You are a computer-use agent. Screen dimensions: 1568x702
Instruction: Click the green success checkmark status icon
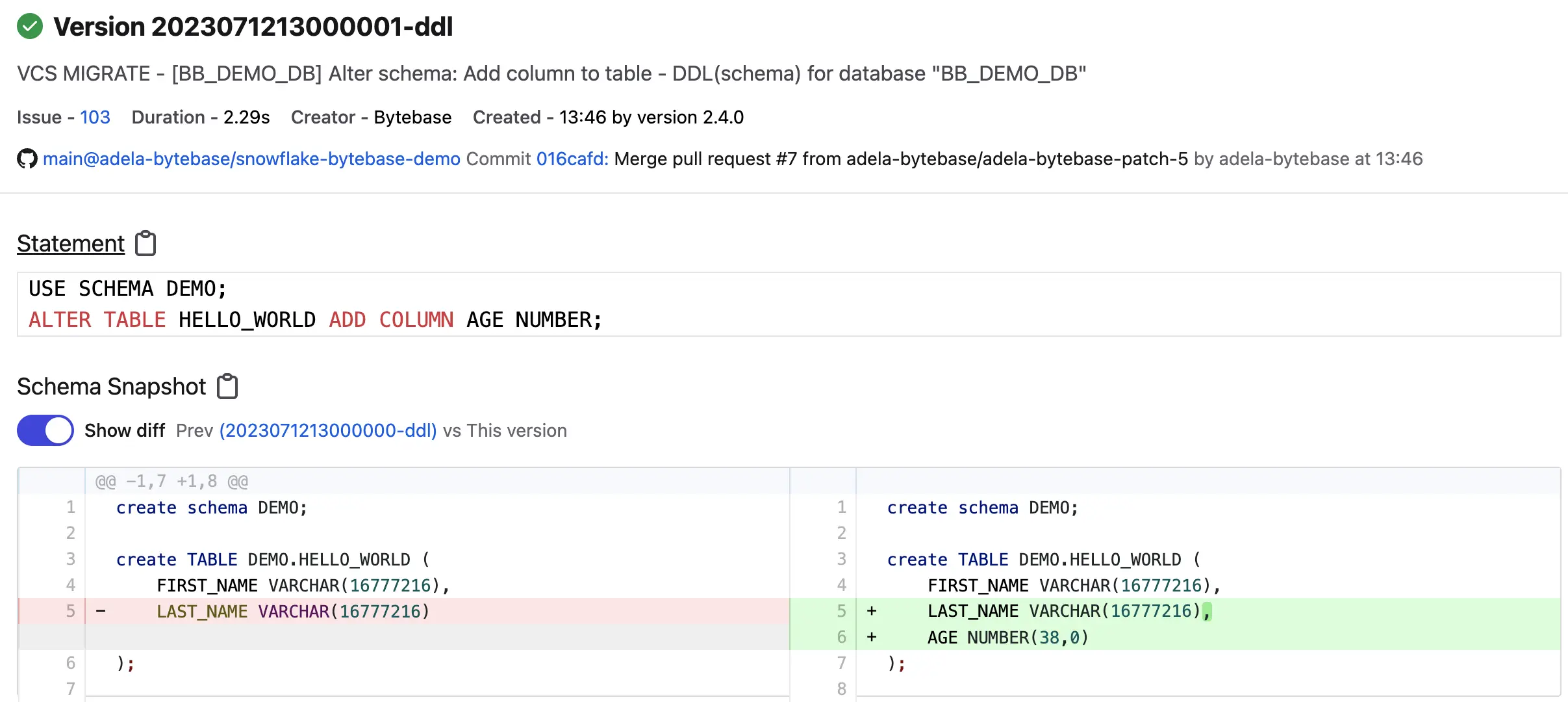pyautogui.click(x=30, y=27)
